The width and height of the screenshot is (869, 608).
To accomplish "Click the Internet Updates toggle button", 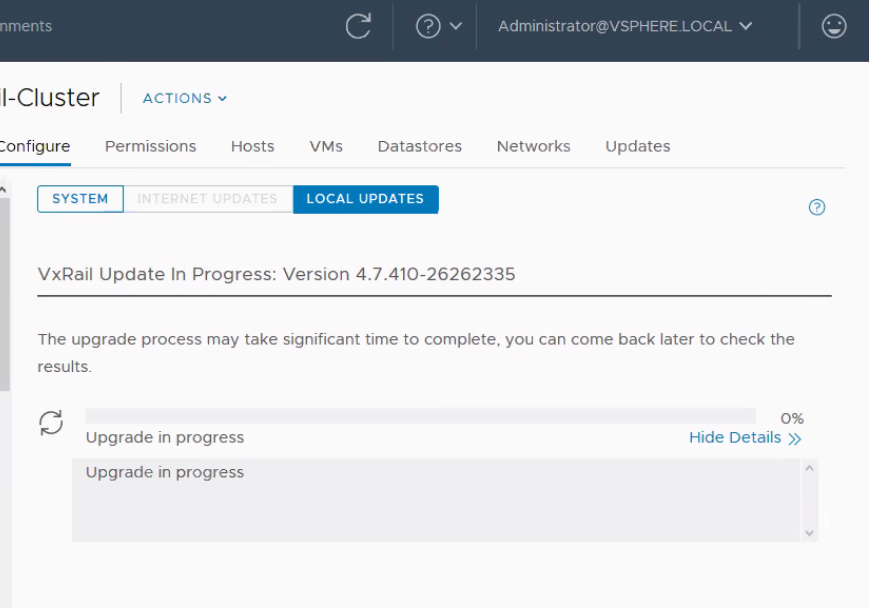I will click(207, 199).
